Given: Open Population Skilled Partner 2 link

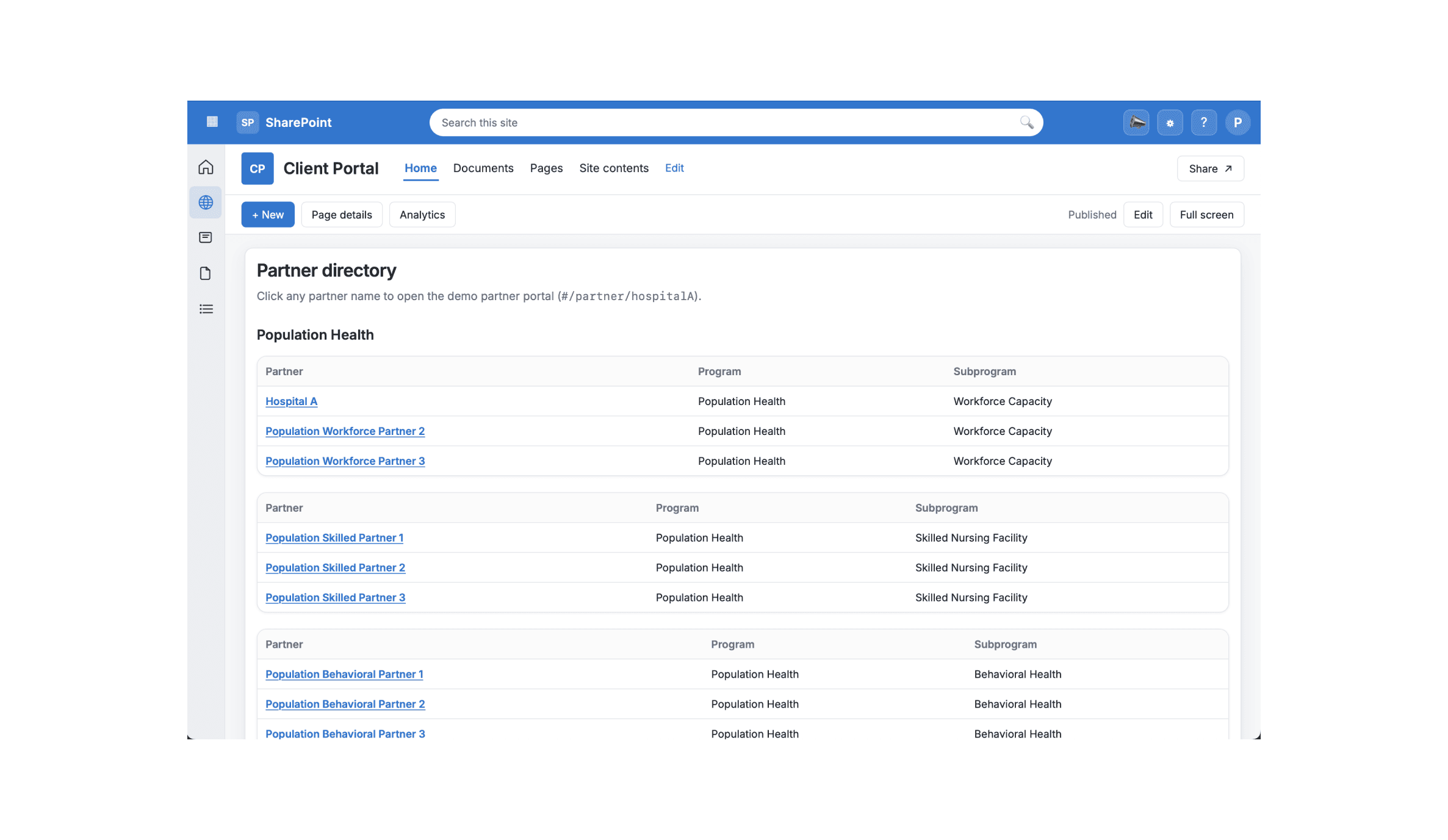Looking at the screenshot, I should [x=335, y=568].
